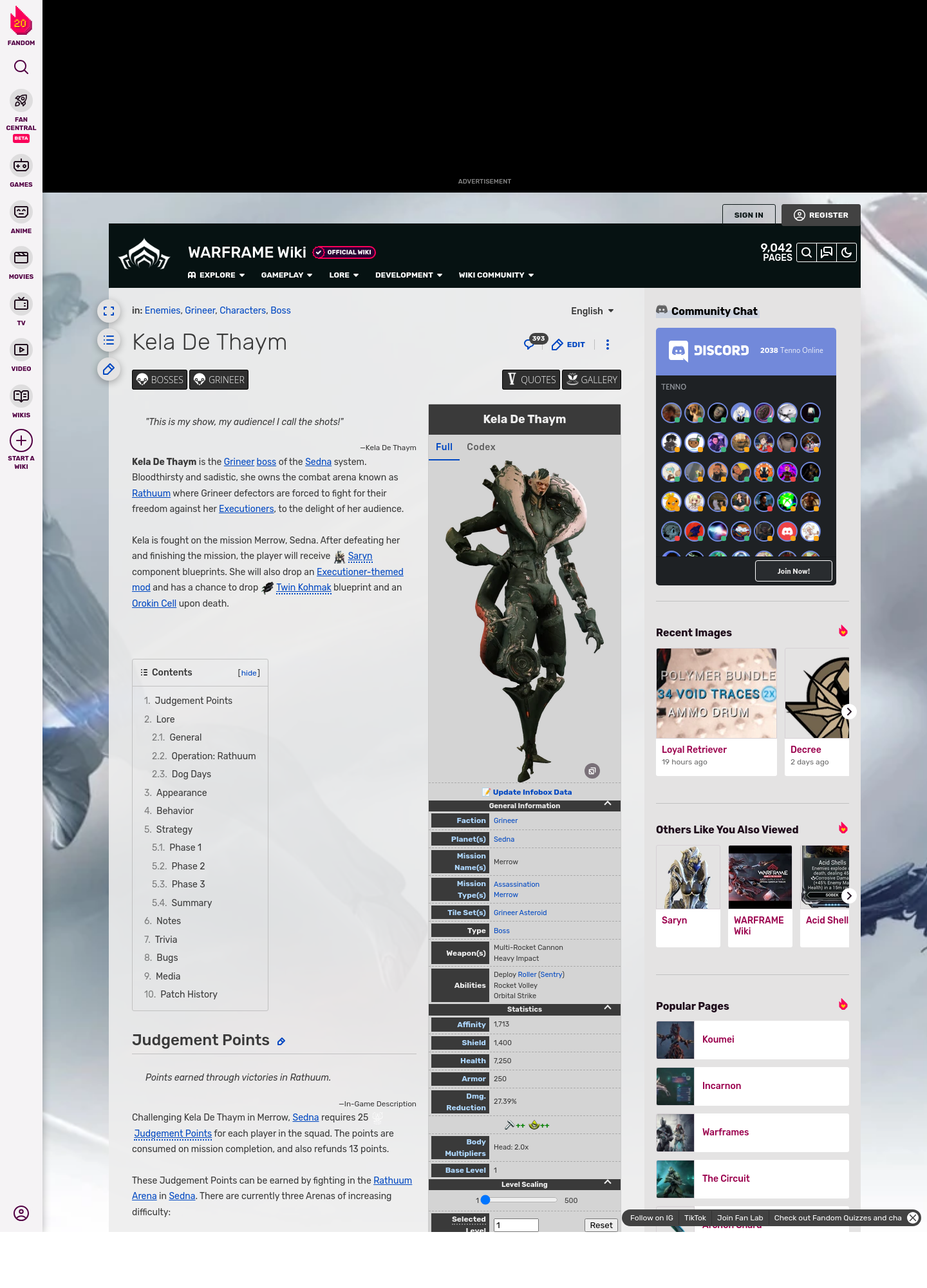Viewport: 927px width, 1288px height.
Task: Open the TV sidebar icon
Action: 21,303
